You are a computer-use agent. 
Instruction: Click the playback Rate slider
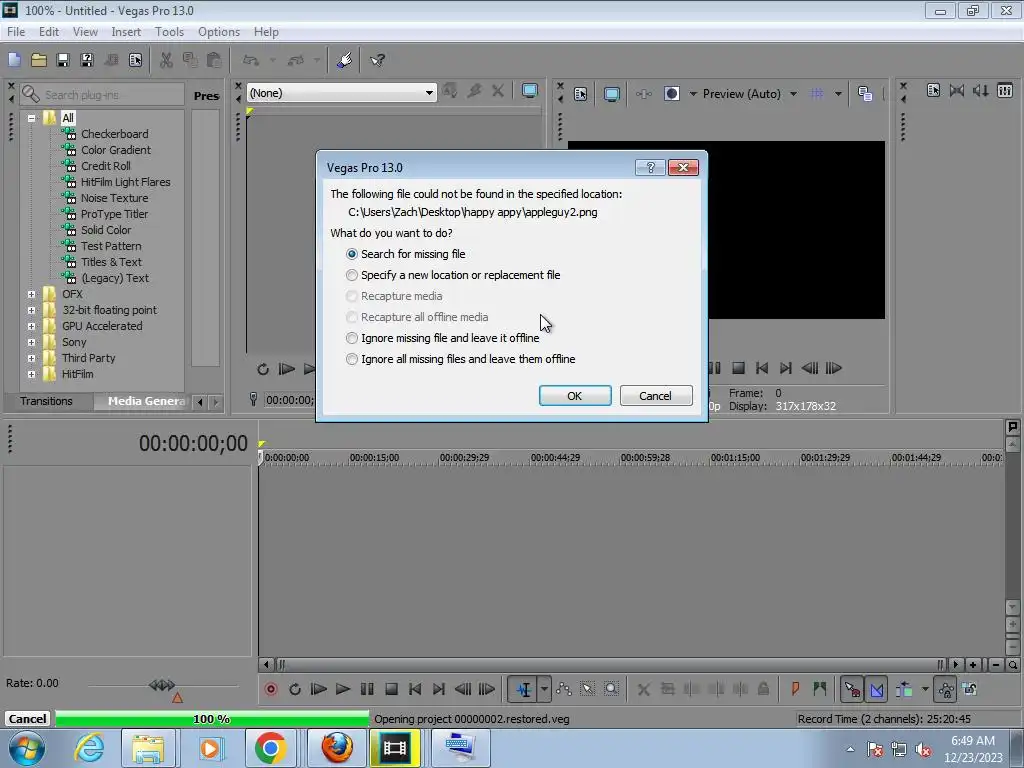click(162, 686)
